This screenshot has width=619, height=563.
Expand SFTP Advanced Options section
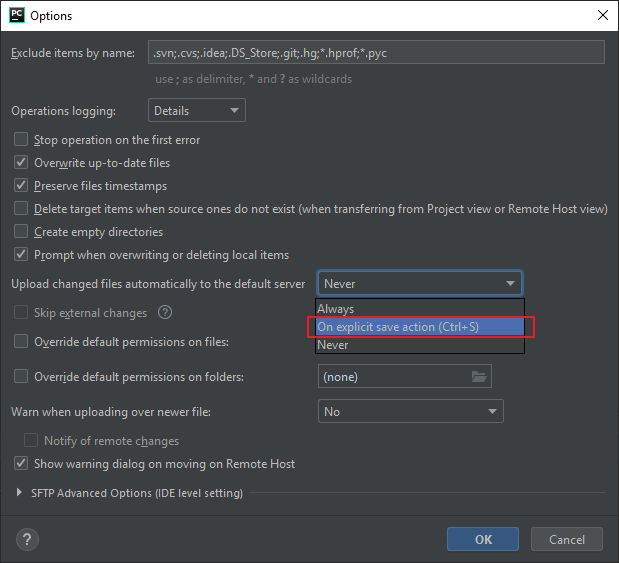(x=19, y=492)
